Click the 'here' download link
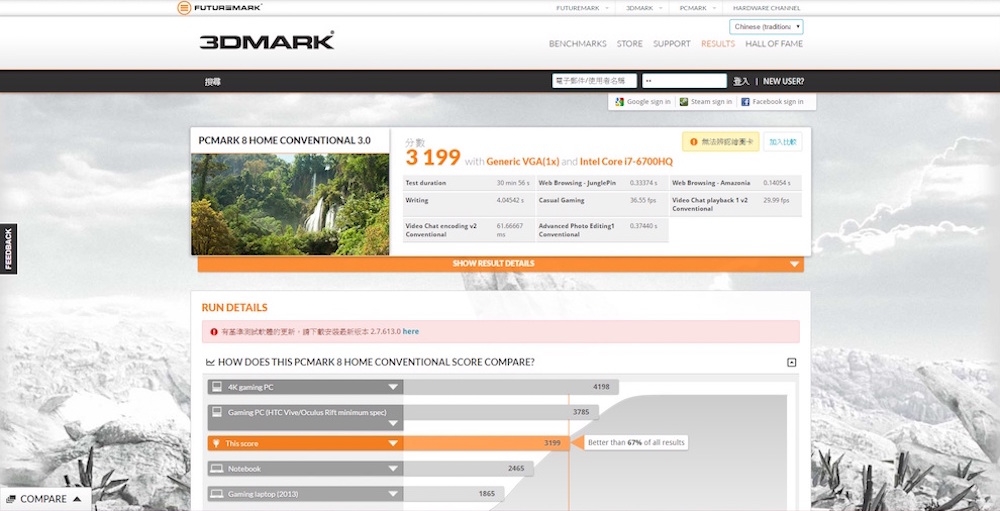 coord(411,332)
